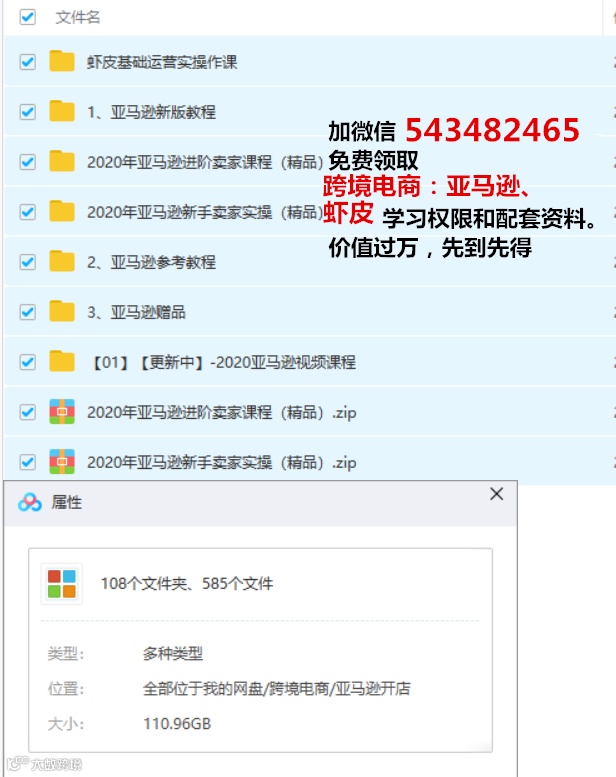Screen dimensions: 616x777
Task: Close the 属性 dialog
Action: click(x=497, y=494)
